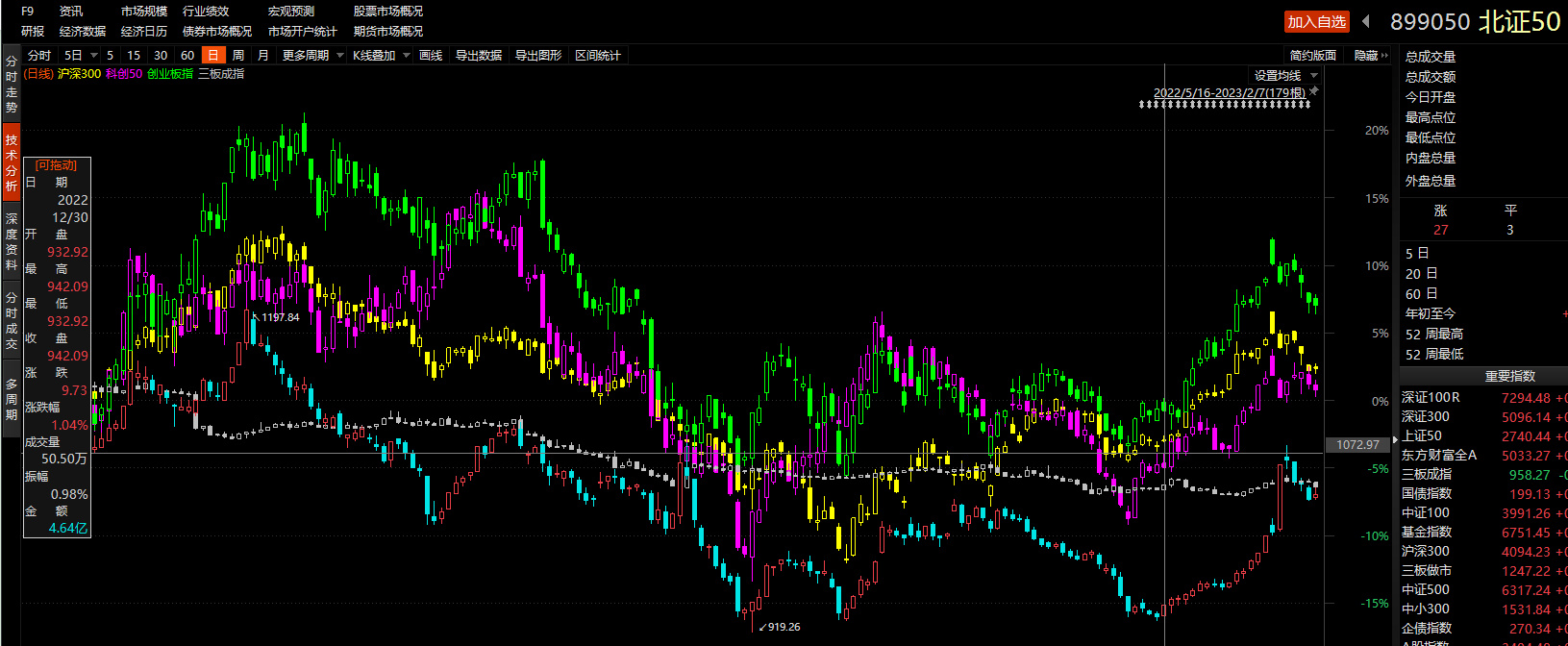Expand the 更多周期 dropdown
Image resolution: width=1568 pixels, height=646 pixels.
(312, 56)
